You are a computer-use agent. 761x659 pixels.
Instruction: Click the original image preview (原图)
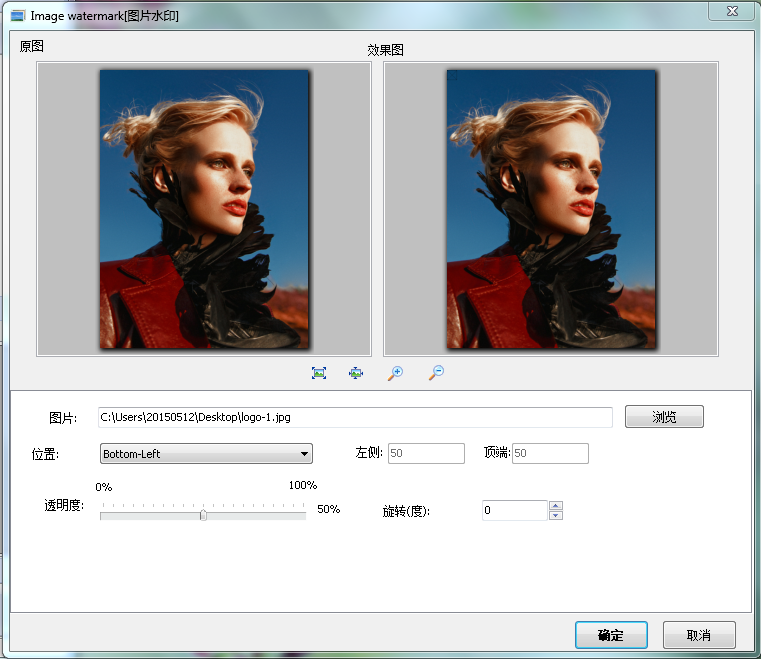204,209
